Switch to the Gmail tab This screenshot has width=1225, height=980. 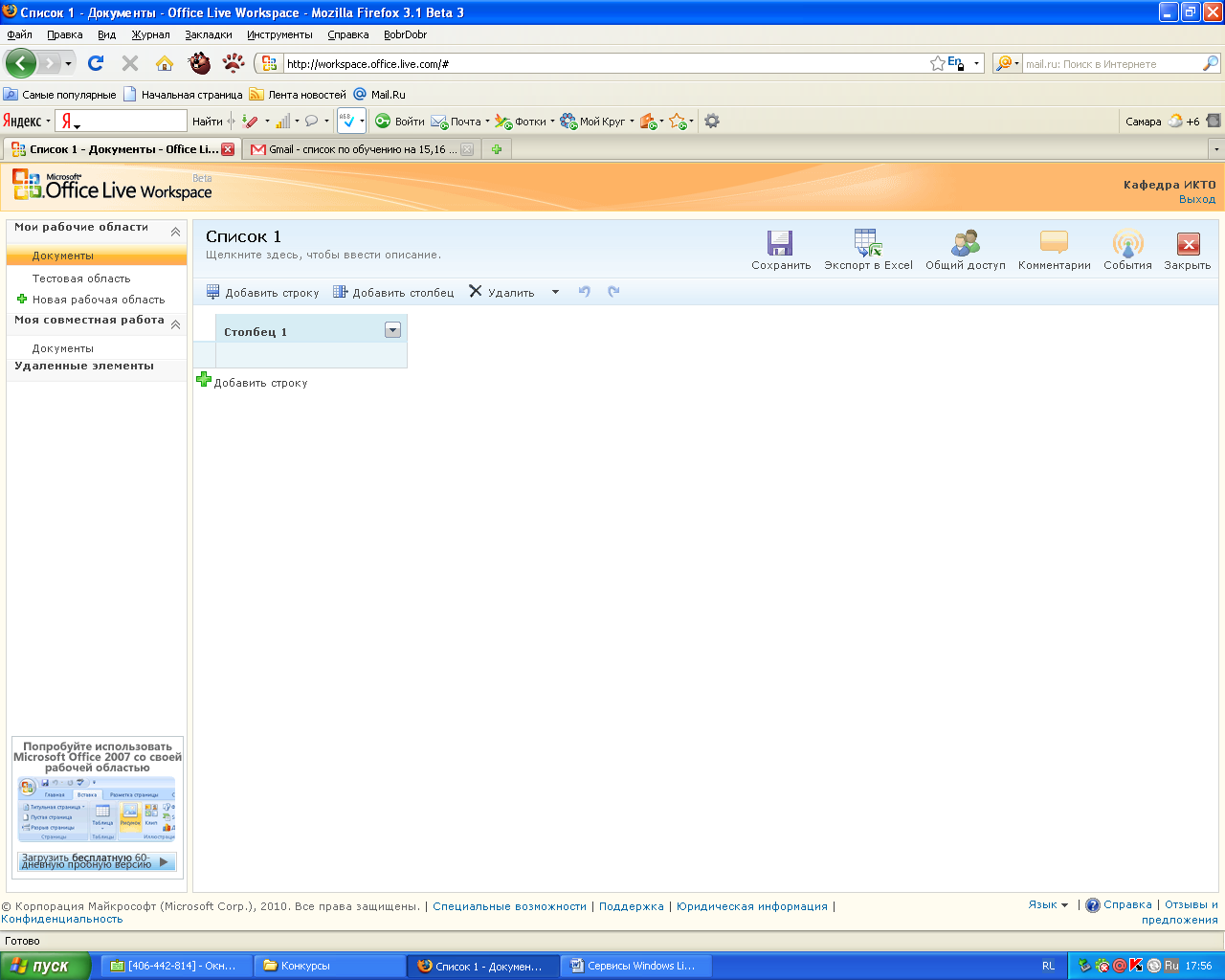tap(361, 149)
